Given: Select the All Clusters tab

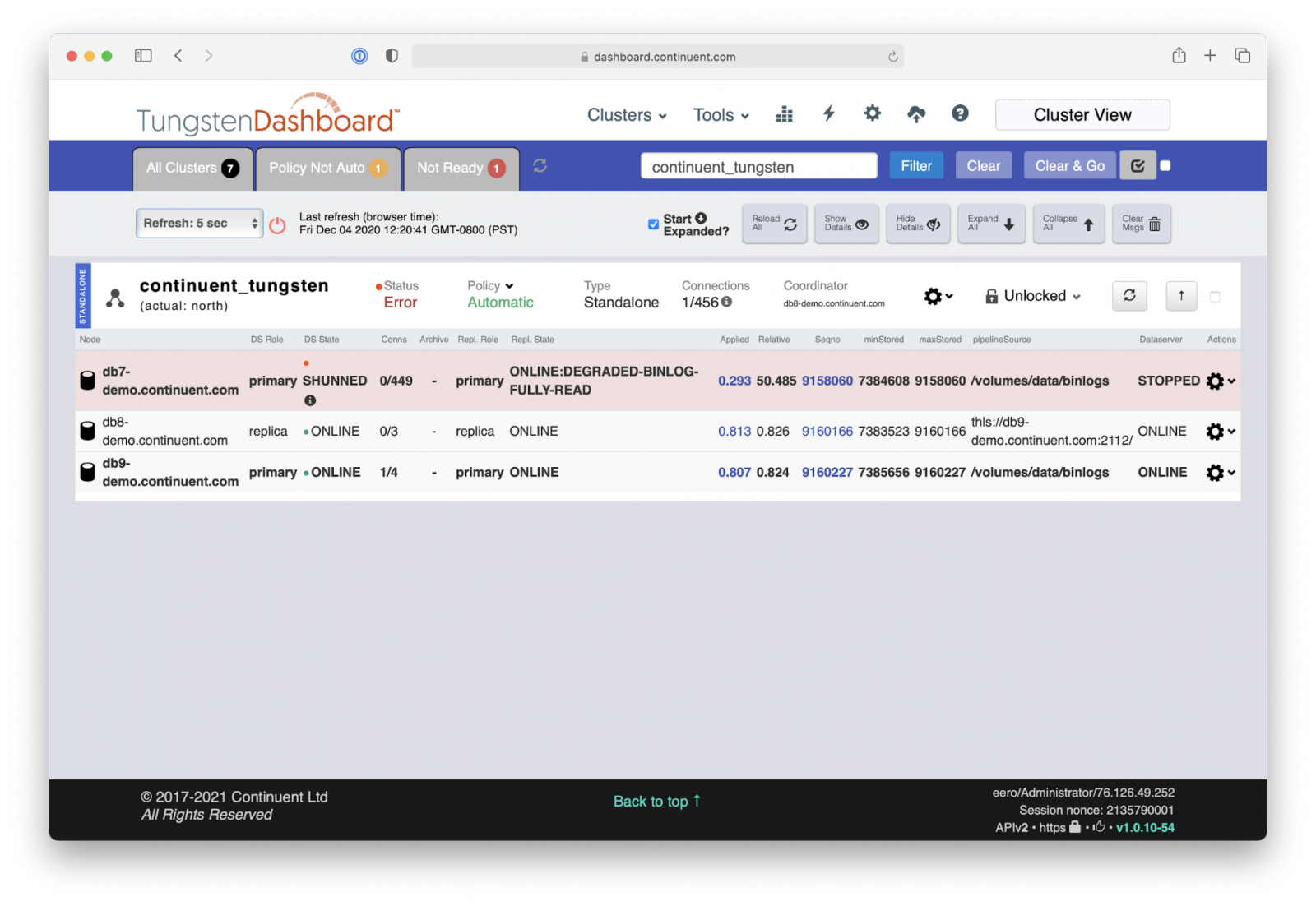Looking at the screenshot, I should click(x=192, y=169).
